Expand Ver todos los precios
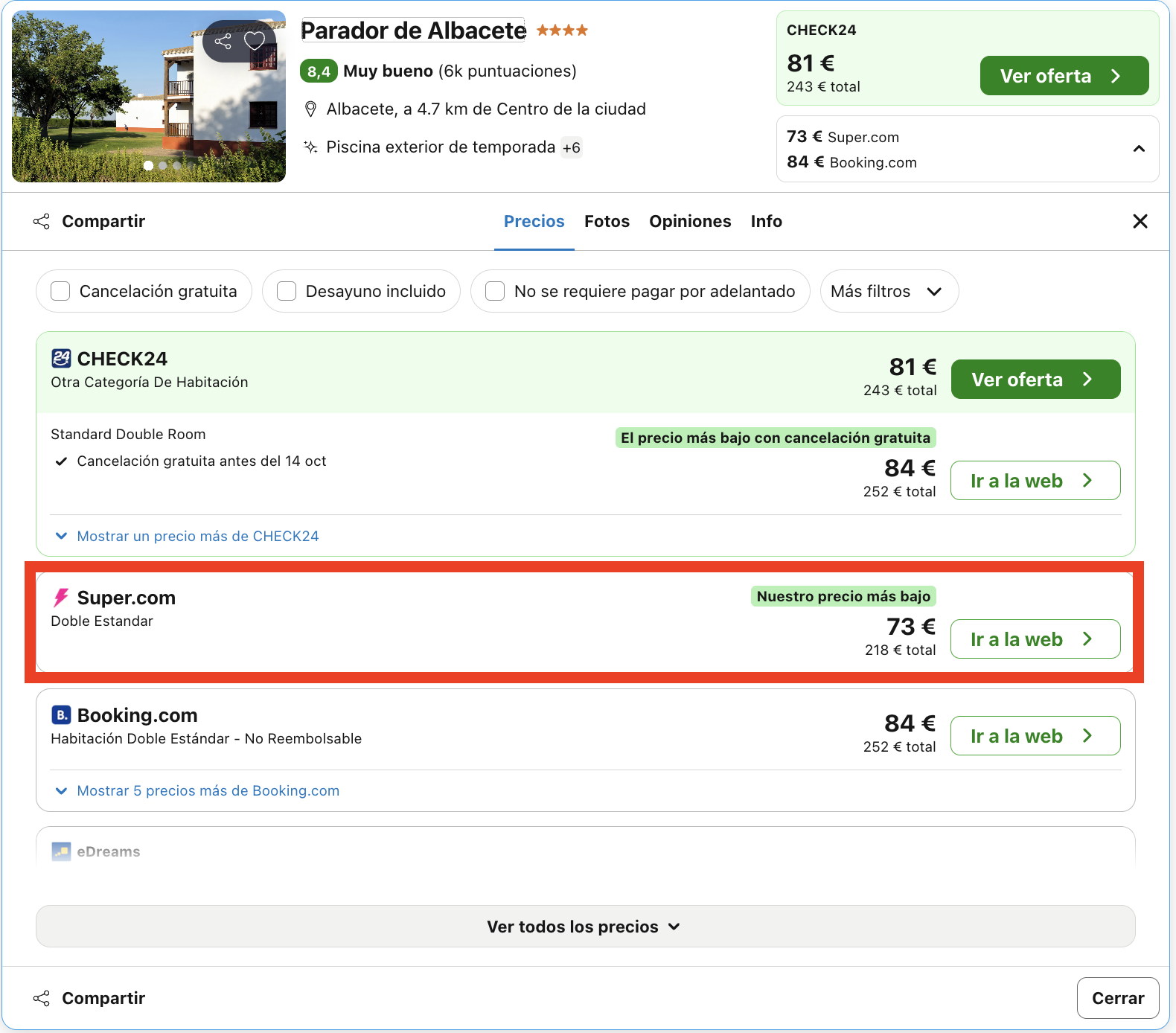The height and width of the screenshot is (1033, 1176). click(585, 927)
